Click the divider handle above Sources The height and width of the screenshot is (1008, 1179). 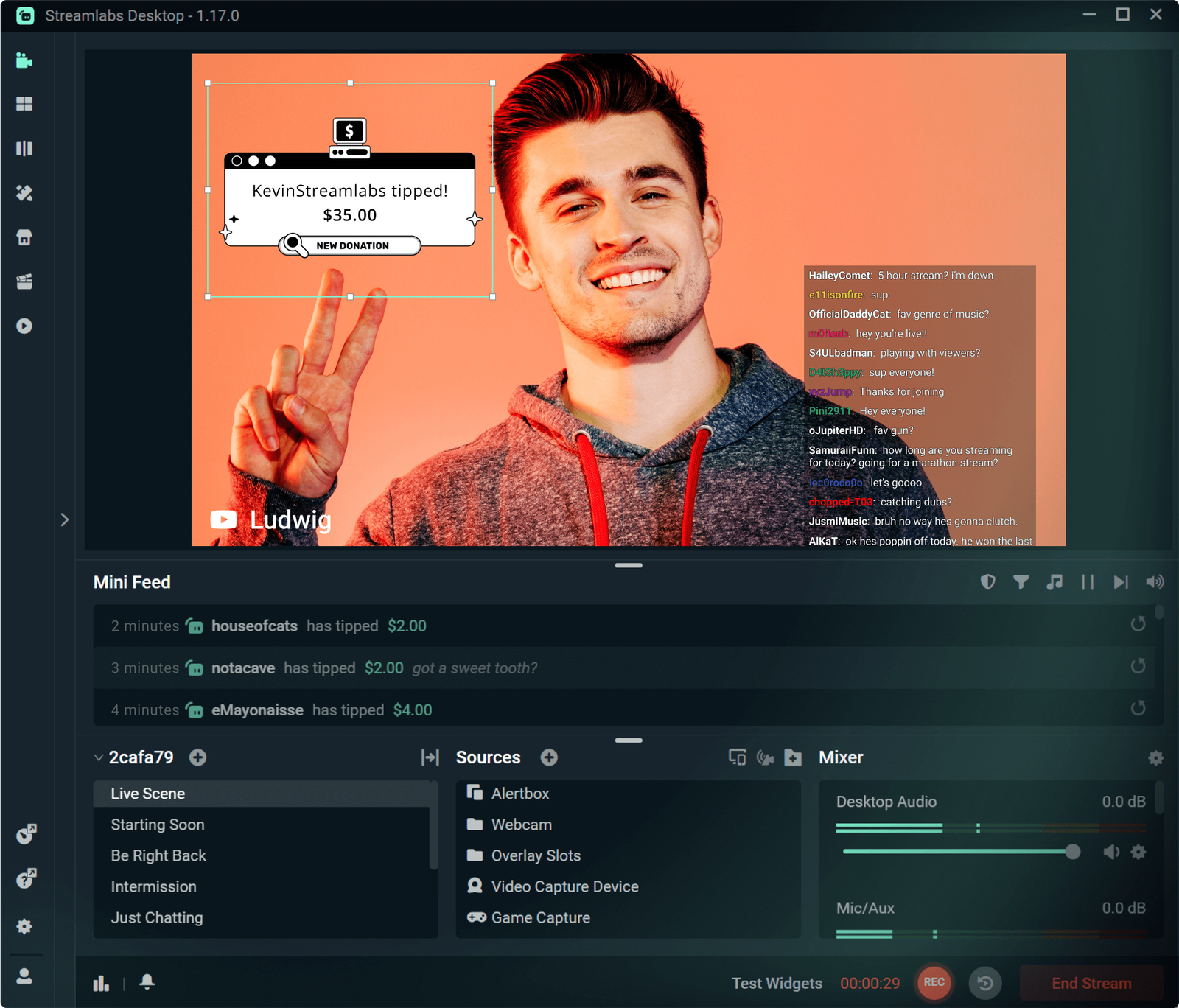629,740
